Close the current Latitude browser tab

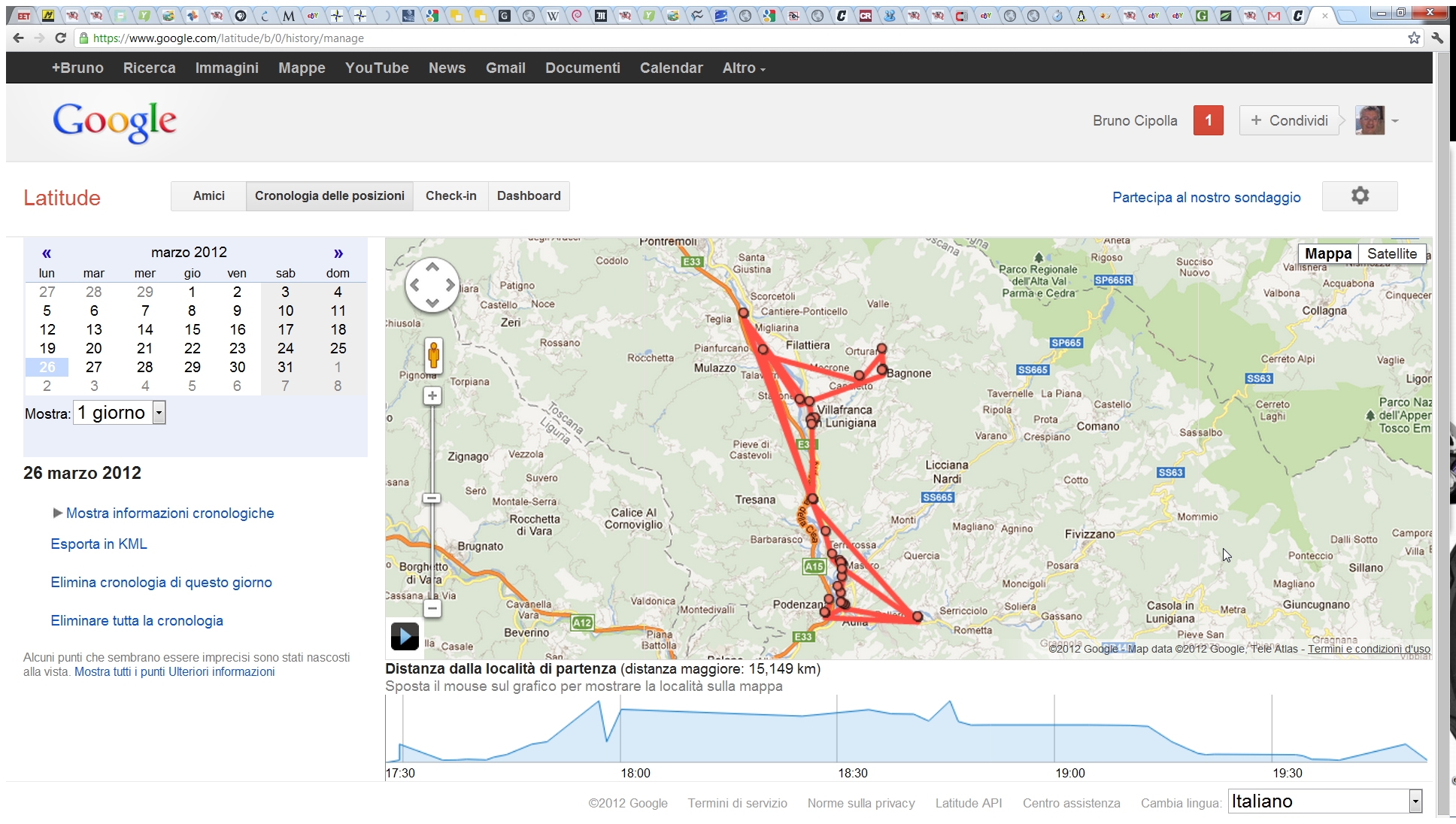[x=1325, y=15]
